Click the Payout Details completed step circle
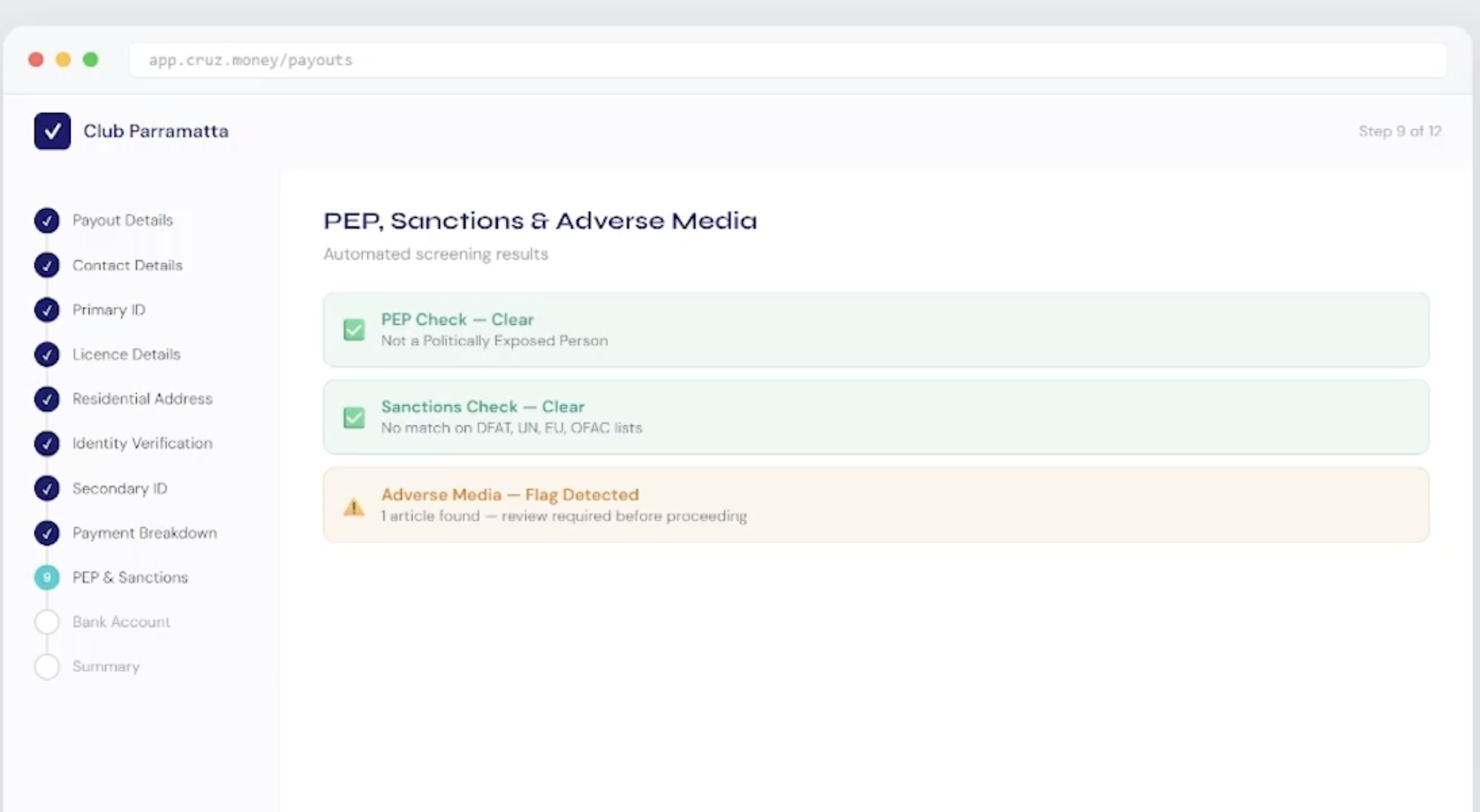1480x812 pixels. [47, 220]
